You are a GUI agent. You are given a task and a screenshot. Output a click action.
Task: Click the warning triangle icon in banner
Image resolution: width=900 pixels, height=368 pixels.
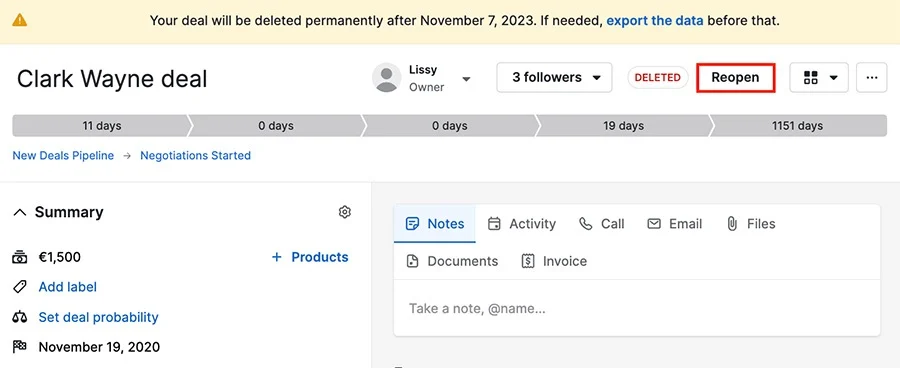tap(20, 21)
